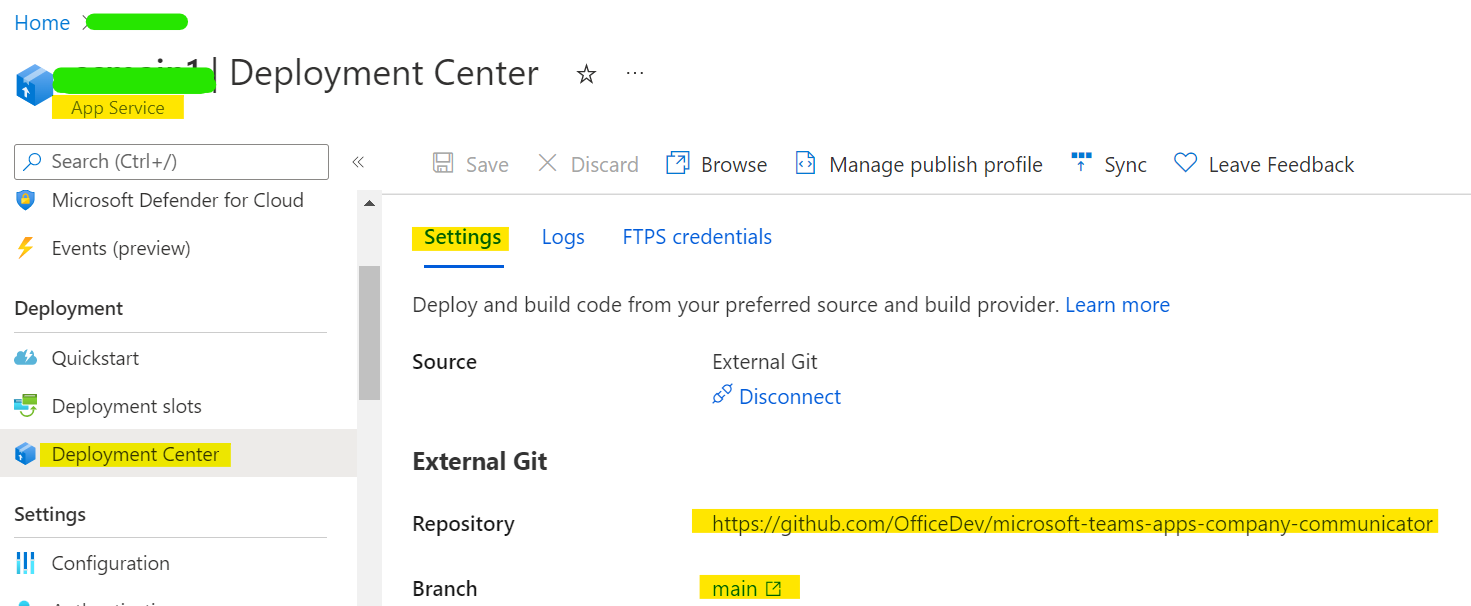Select Deployment Center in sidebar
The image size is (1471, 606).
click(x=178, y=454)
